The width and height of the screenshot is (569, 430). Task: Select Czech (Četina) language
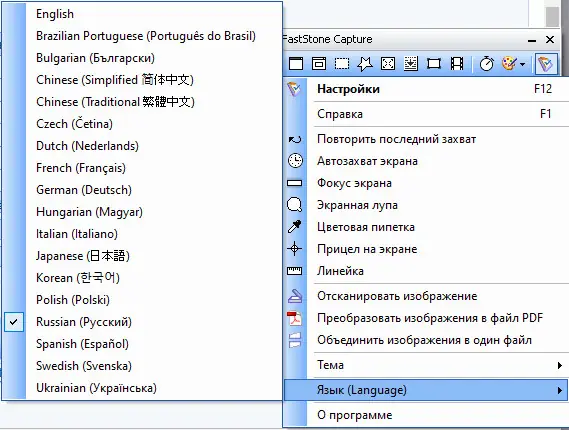pyautogui.click(x=142, y=124)
